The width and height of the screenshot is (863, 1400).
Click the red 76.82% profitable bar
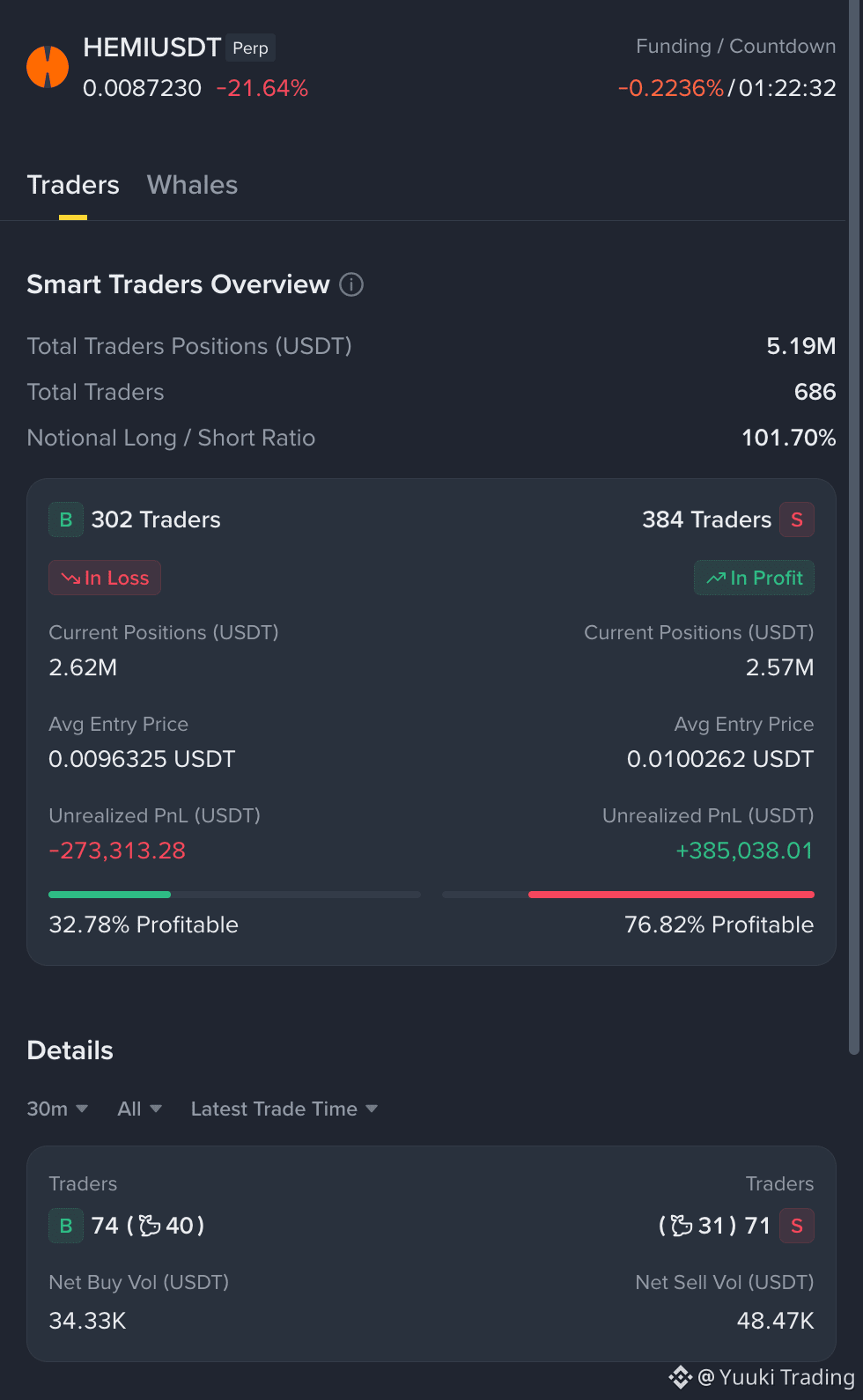point(671,895)
